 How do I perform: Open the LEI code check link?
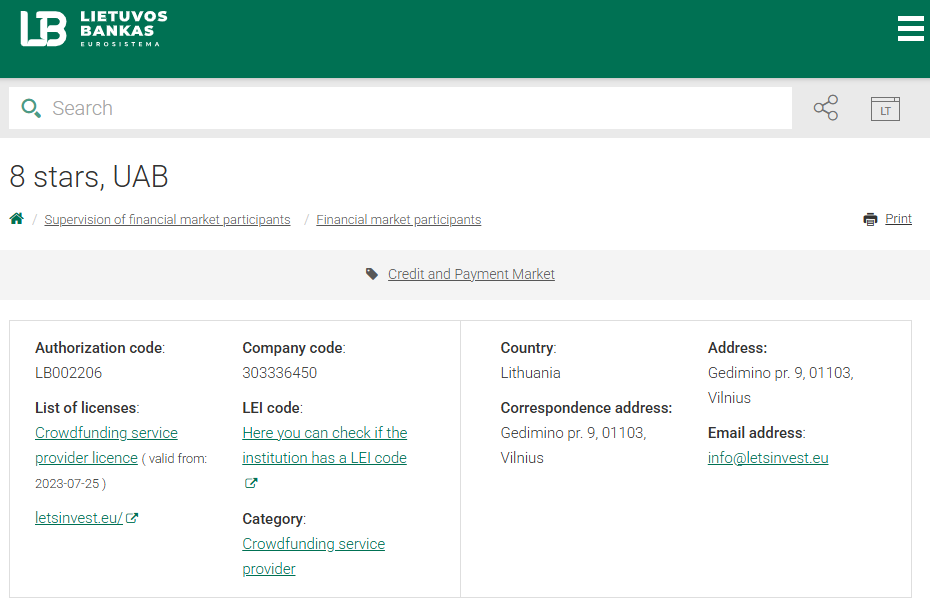(324, 445)
